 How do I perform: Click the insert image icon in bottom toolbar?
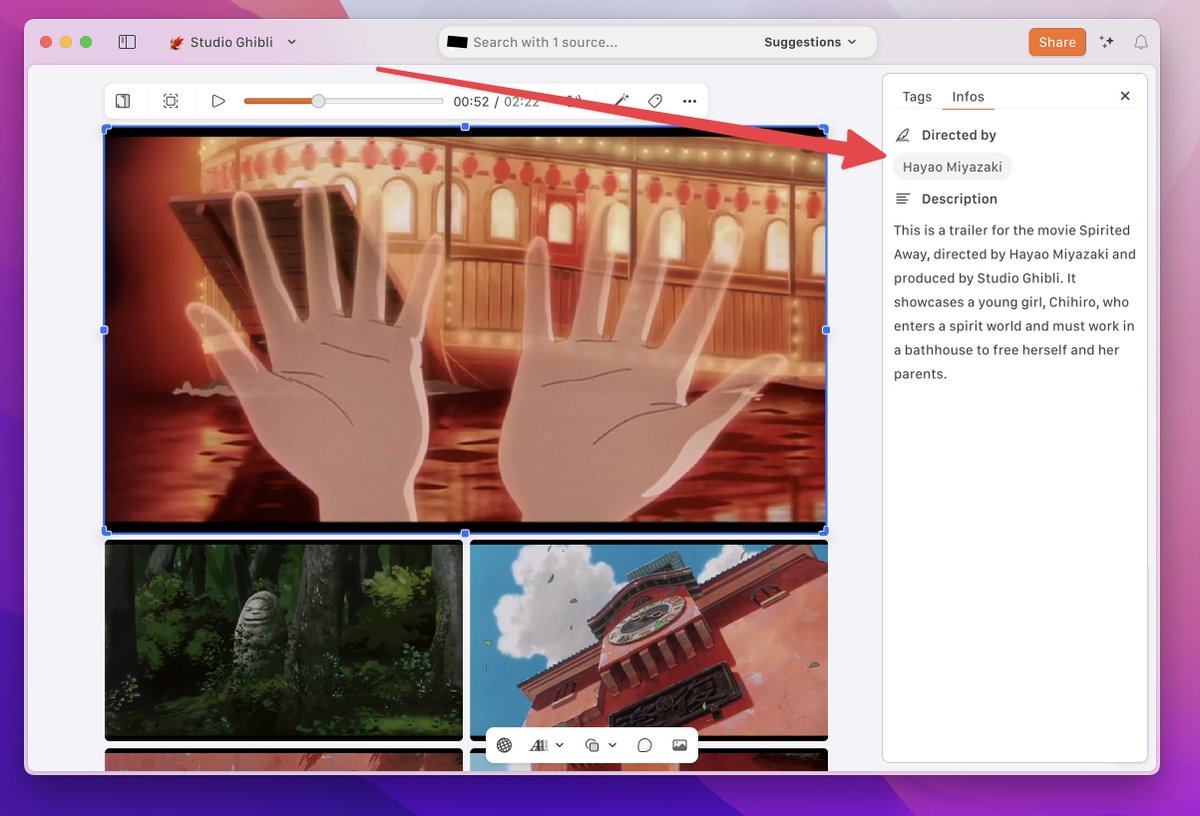pyautogui.click(x=682, y=745)
